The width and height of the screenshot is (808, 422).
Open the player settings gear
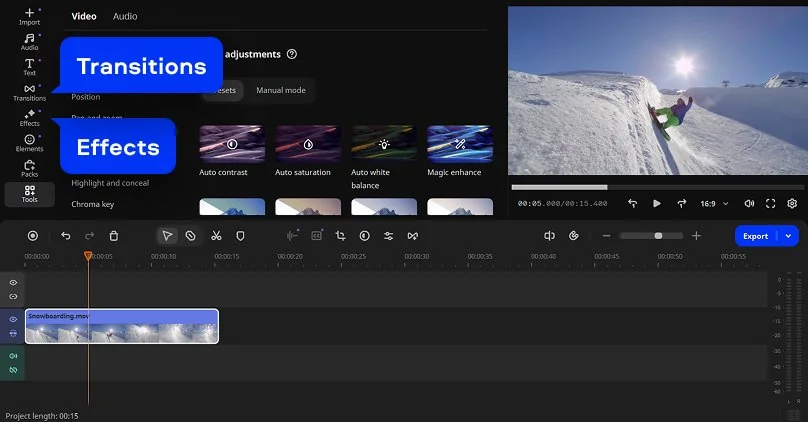tap(792, 203)
